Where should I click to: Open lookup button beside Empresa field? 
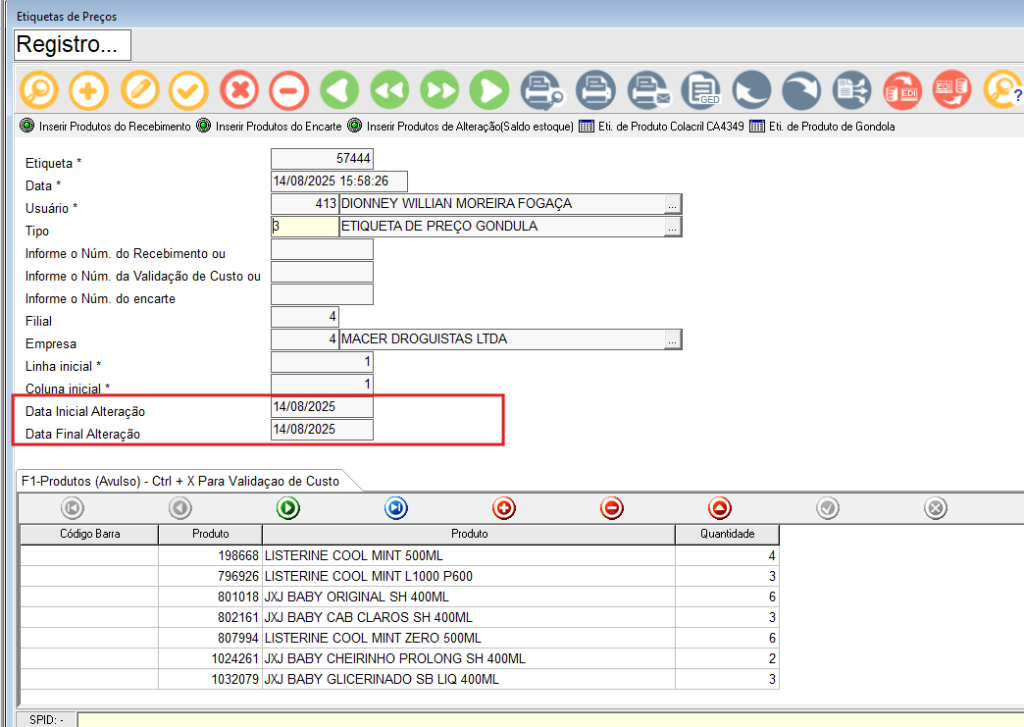pos(673,340)
